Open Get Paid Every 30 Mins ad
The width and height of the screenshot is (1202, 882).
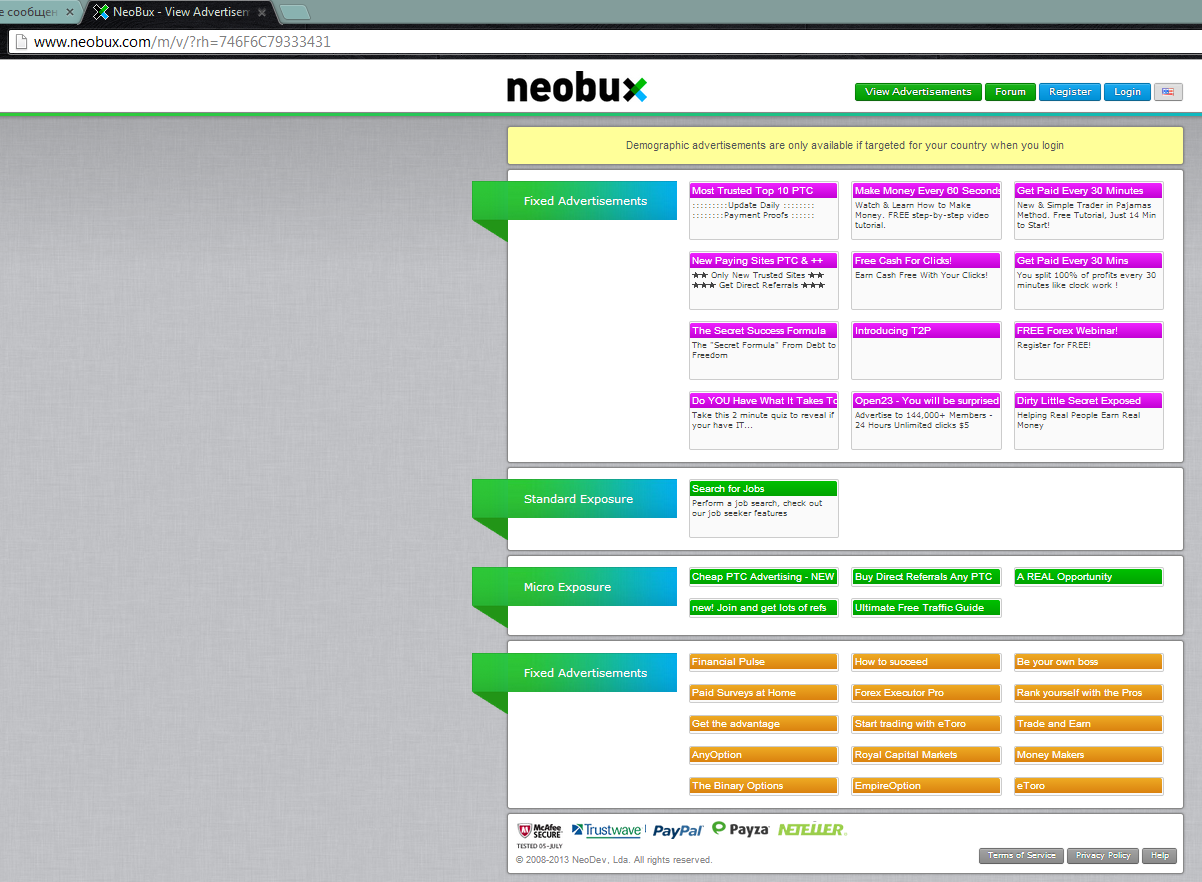click(1089, 280)
